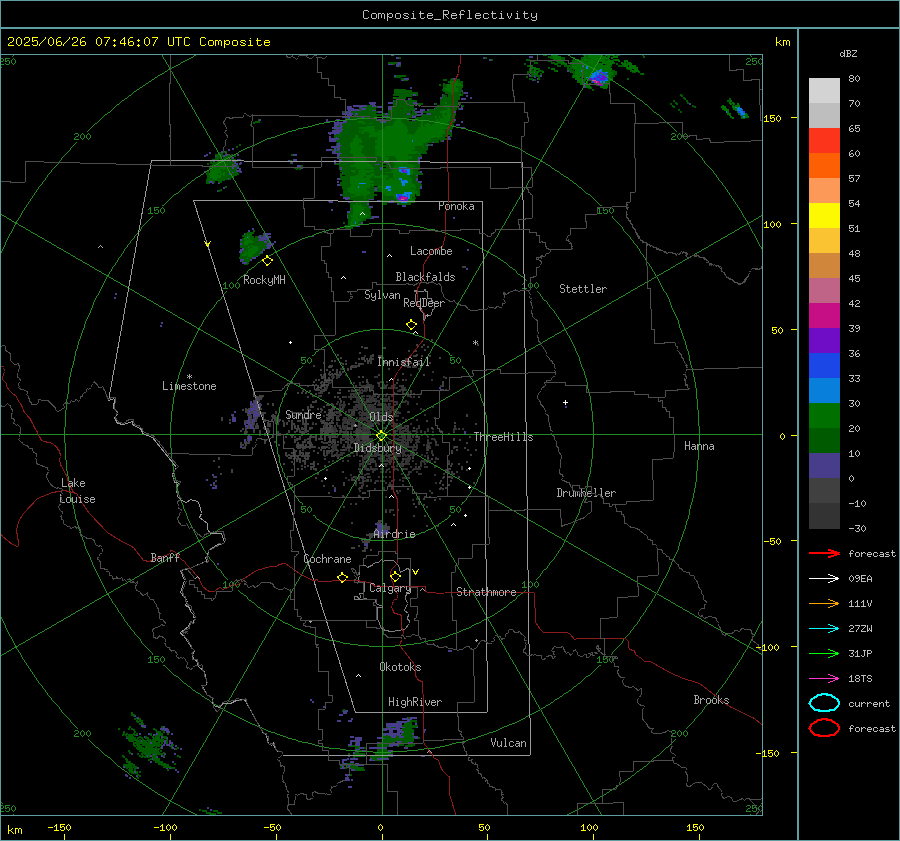Image resolution: width=900 pixels, height=841 pixels.
Task: Click the yellow radar-site diamond at Didsbury
Action: click(382, 436)
